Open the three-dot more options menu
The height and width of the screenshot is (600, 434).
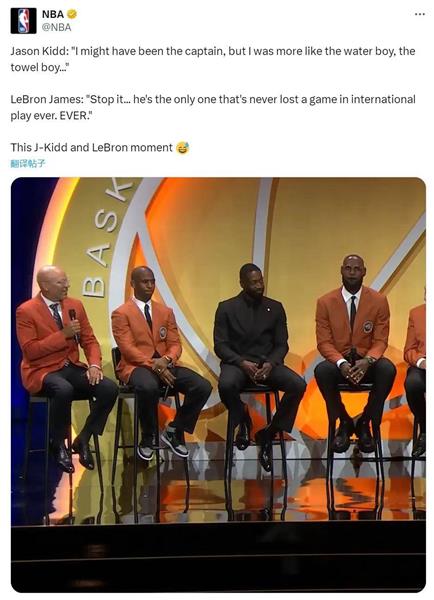tap(419, 14)
